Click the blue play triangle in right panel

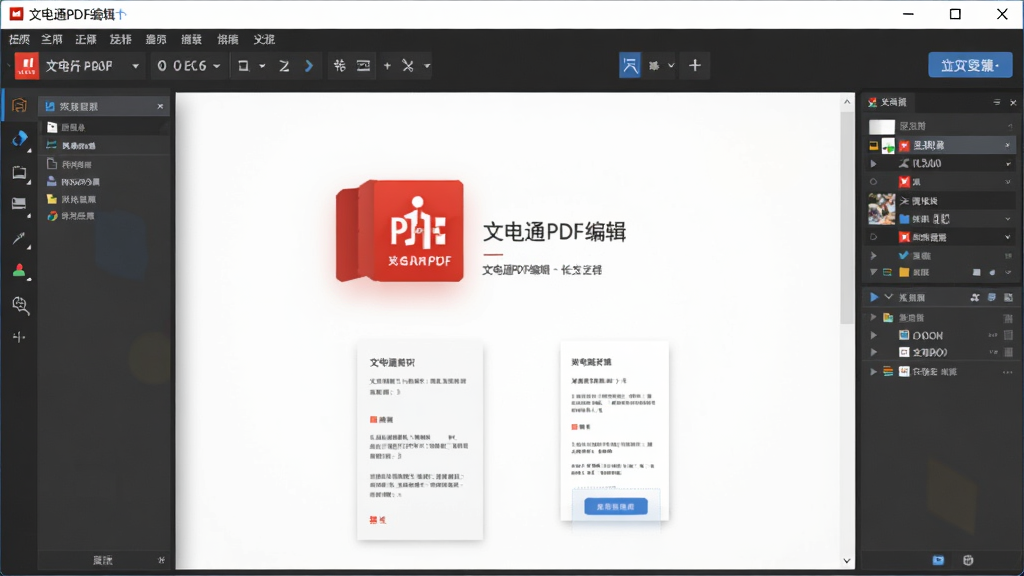coord(874,297)
